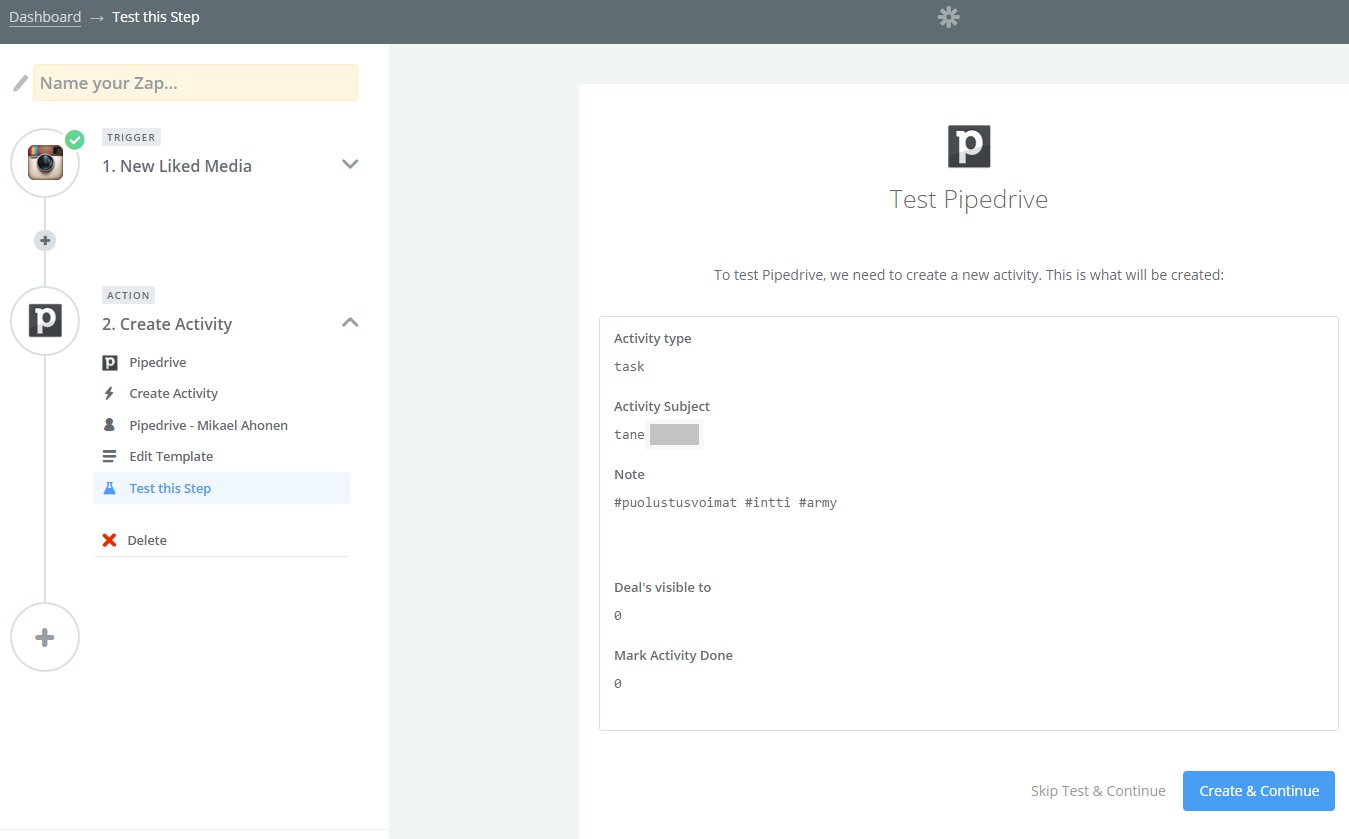
Task: Expand the New Liked Media step
Action: [x=350, y=164]
